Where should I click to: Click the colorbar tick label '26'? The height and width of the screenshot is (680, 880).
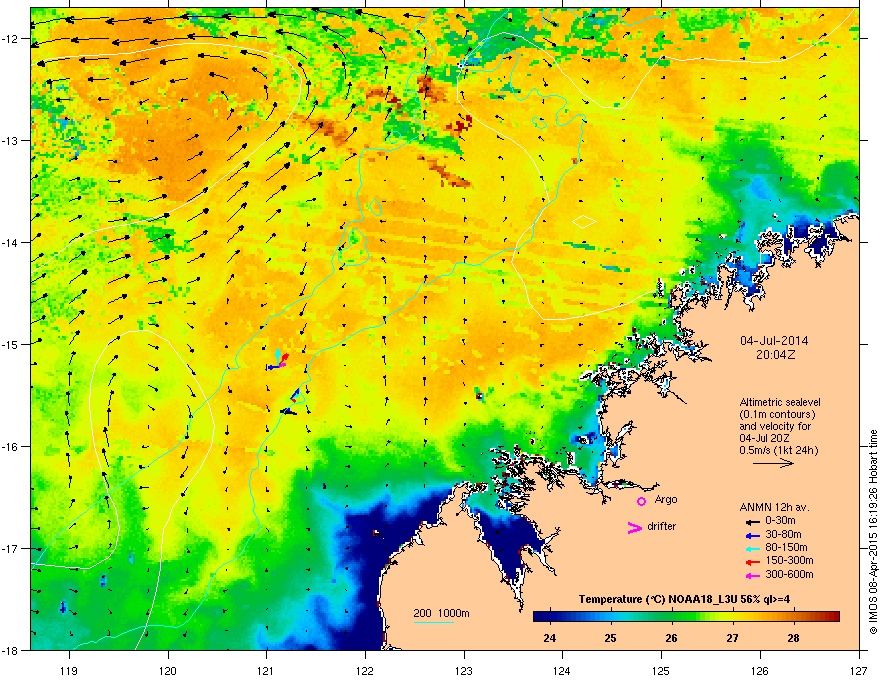click(671, 638)
